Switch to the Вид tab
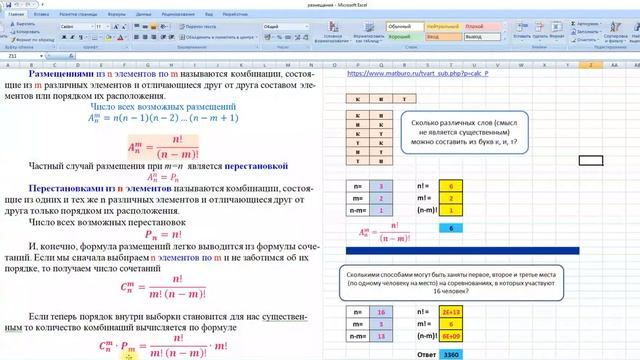640x360 pixels. 209,14
